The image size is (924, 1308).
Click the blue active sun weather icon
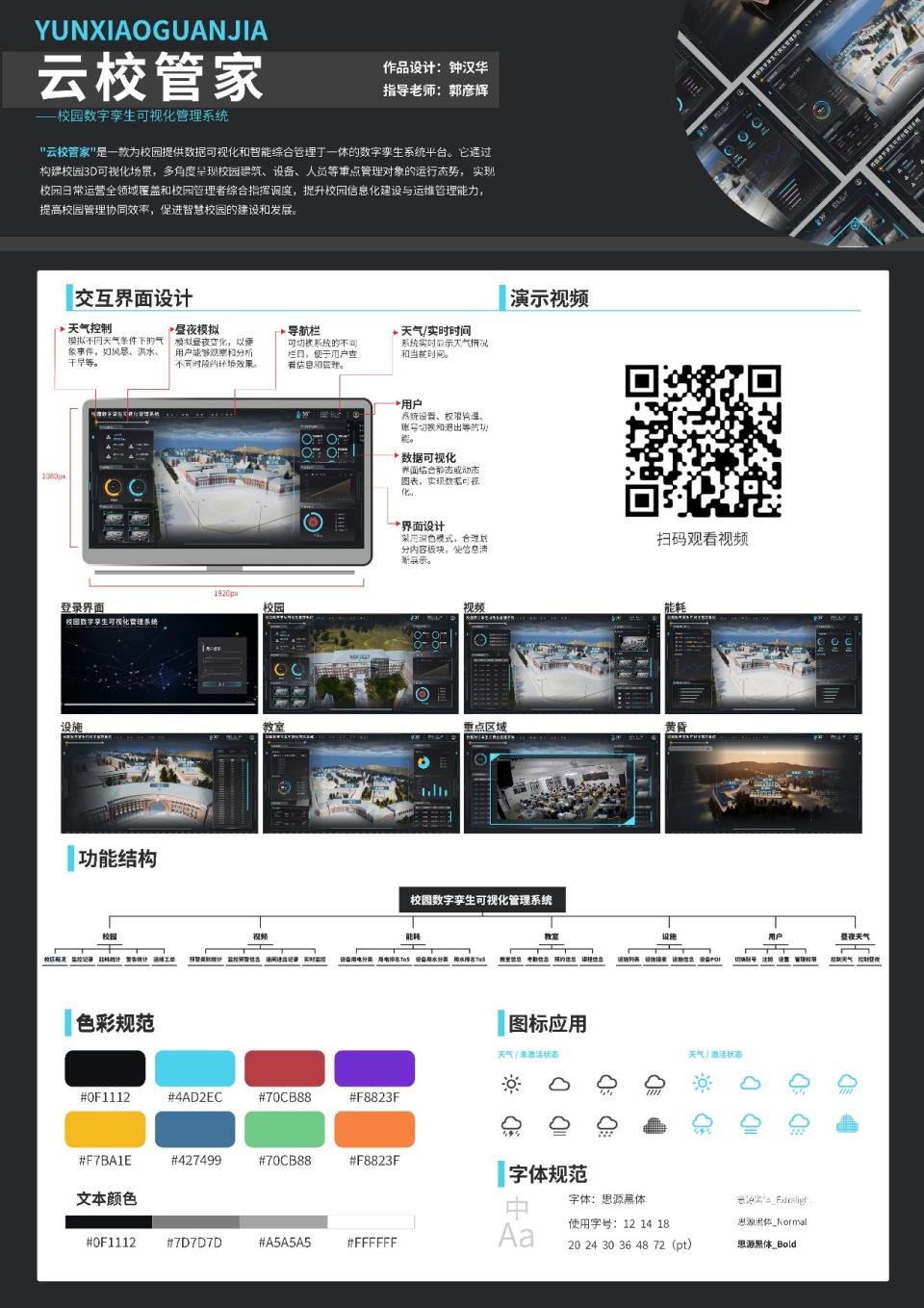click(x=703, y=1084)
